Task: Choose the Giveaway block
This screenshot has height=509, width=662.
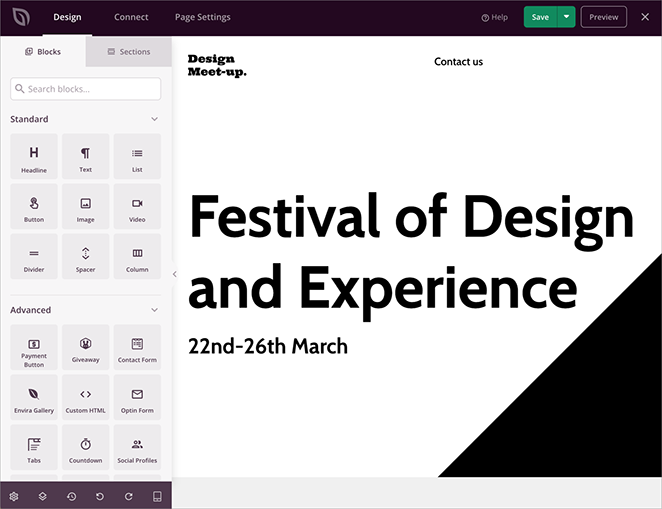Action: pos(86,348)
